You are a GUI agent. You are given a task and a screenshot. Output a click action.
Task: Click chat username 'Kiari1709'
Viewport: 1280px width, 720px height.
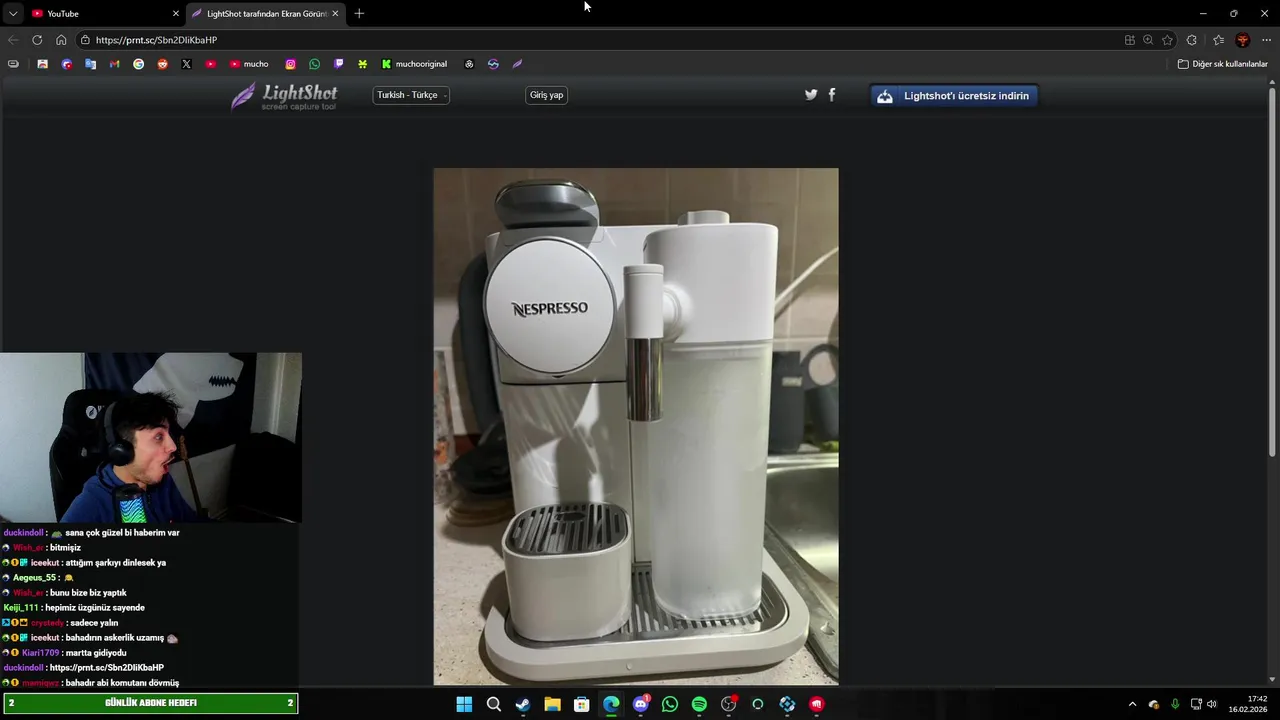click(x=42, y=653)
